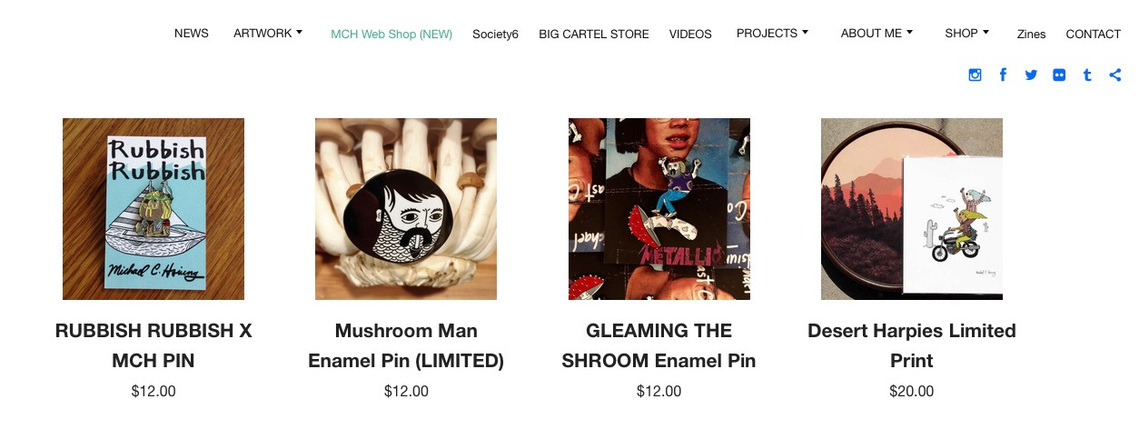This screenshot has height=439, width=1139.
Task: Go to the NEWS page
Action: coord(191,33)
